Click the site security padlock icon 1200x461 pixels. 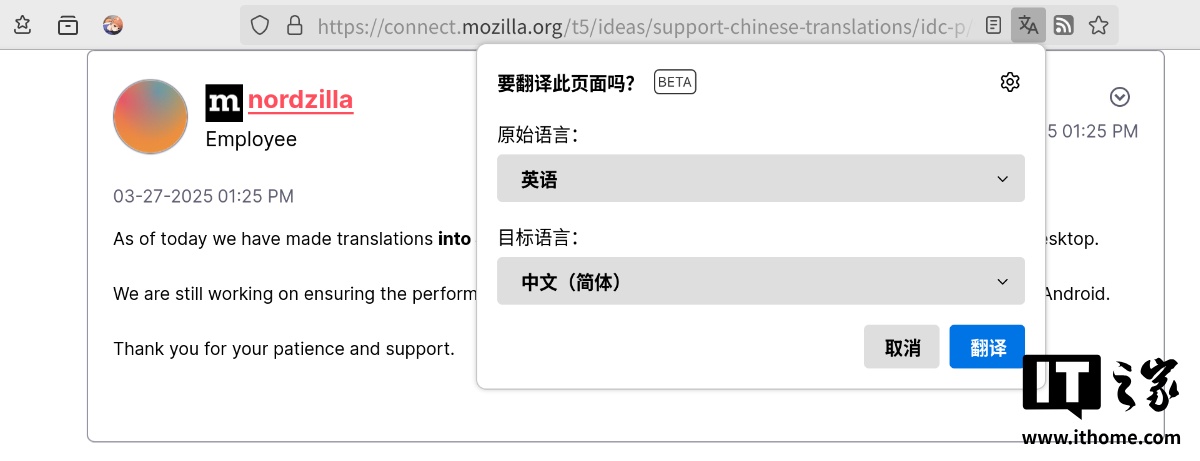point(294,25)
